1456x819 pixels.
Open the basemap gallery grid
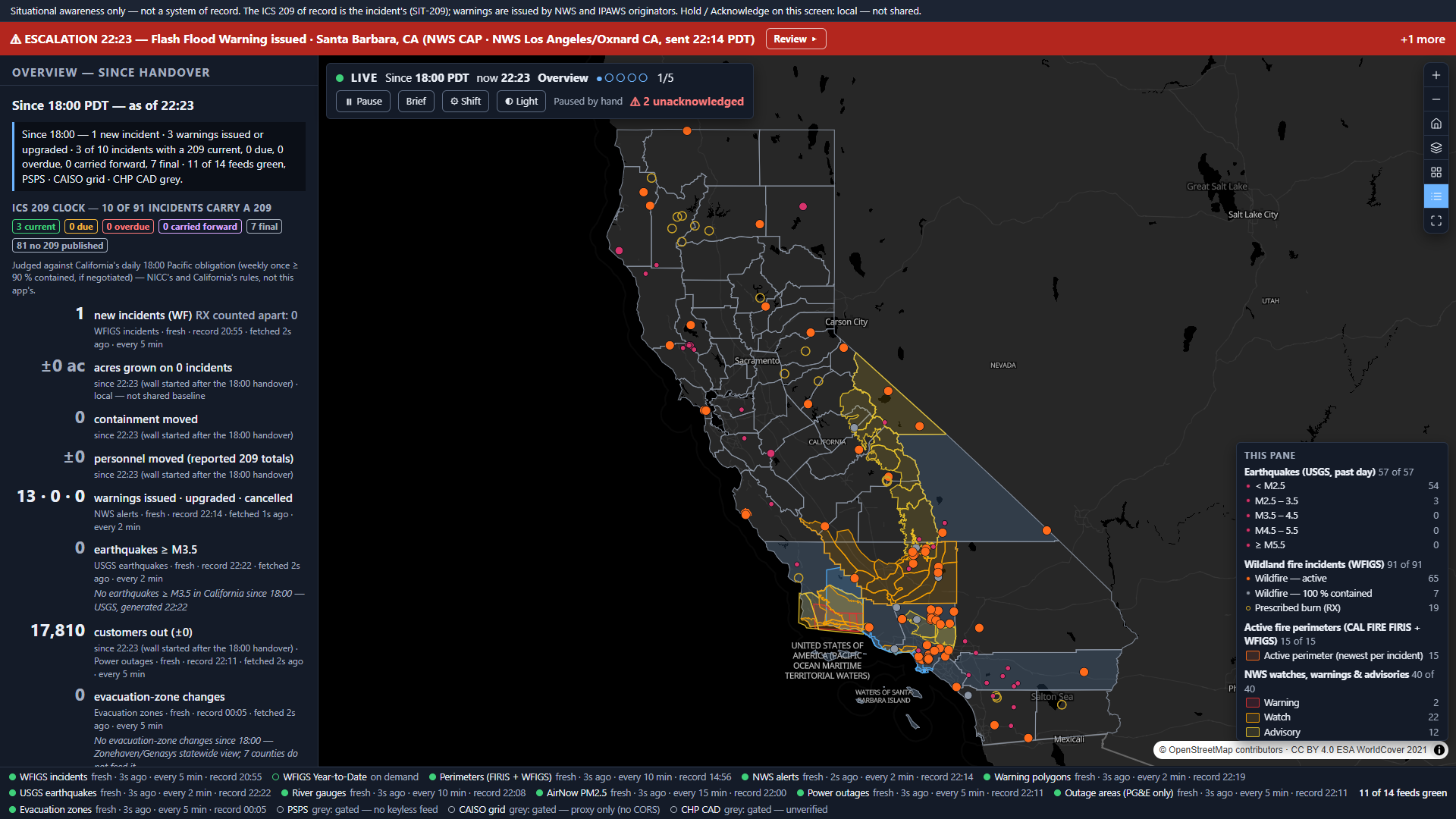click(x=1436, y=172)
